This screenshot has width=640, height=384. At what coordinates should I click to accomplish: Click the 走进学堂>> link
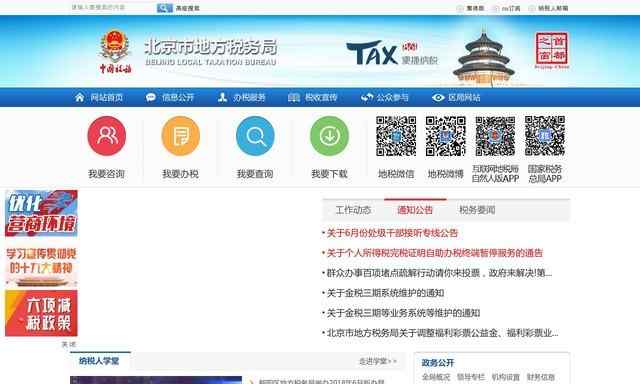point(378,362)
